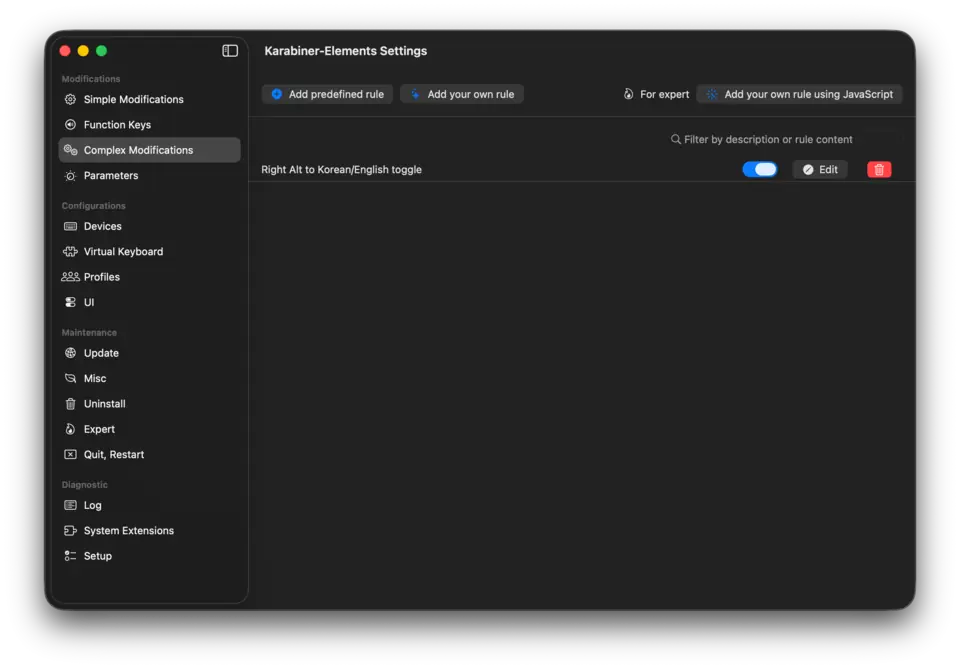Edit the Right Alt toggle rule
Screen dimensions: 960x669
pyautogui.click(x=820, y=170)
